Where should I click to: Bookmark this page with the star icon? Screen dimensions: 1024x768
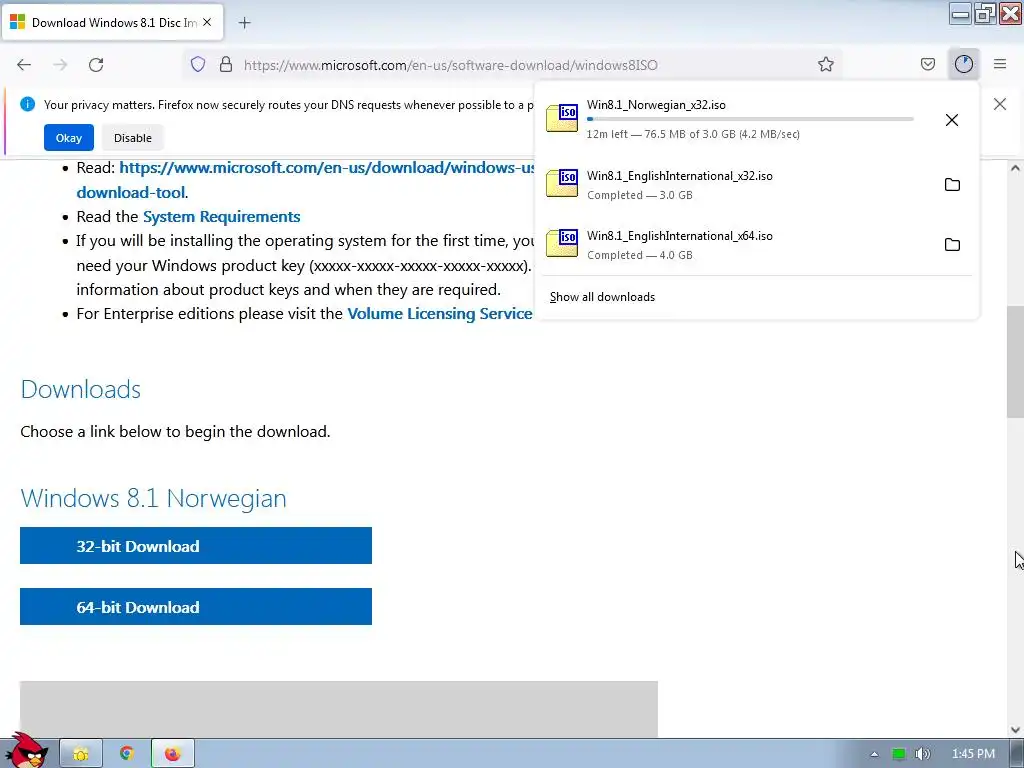point(825,64)
